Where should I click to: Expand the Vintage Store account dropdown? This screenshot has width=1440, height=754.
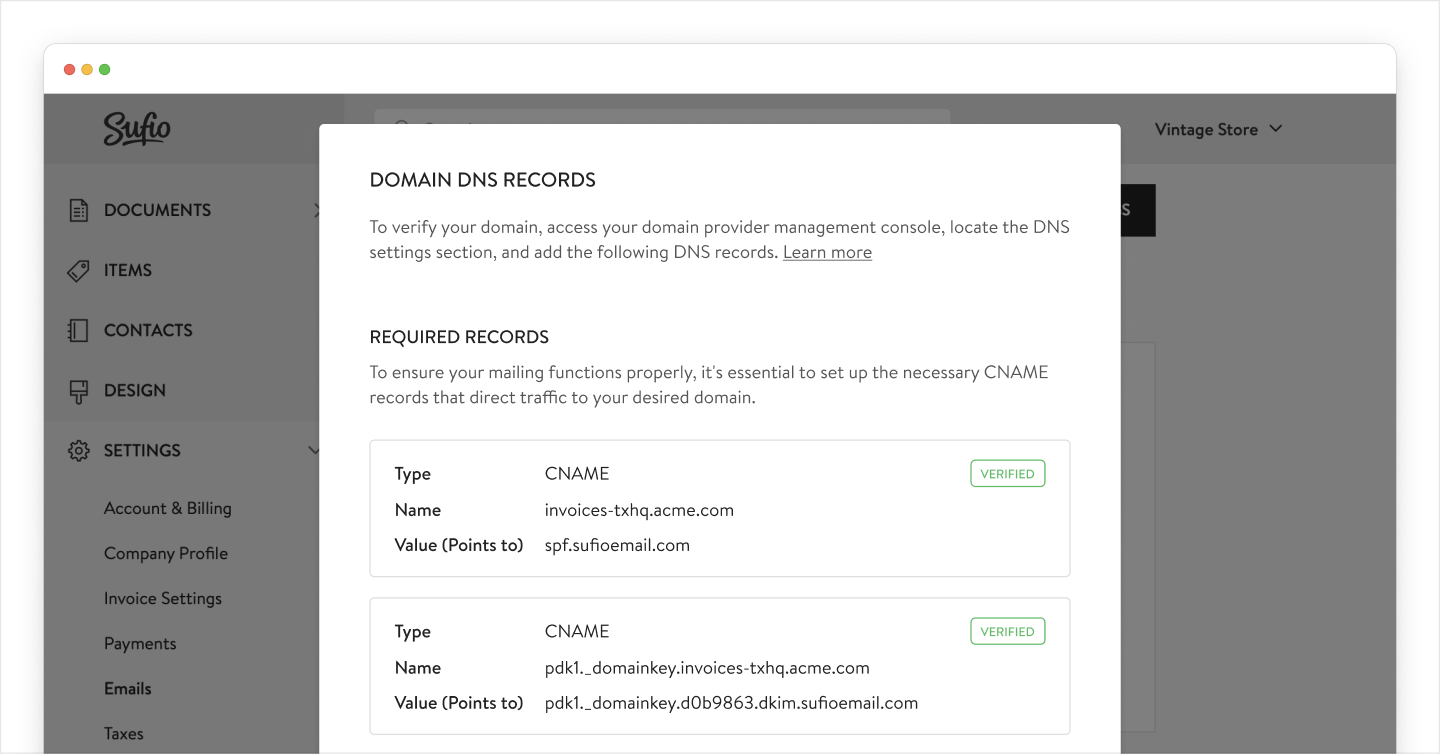(x=1219, y=128)
